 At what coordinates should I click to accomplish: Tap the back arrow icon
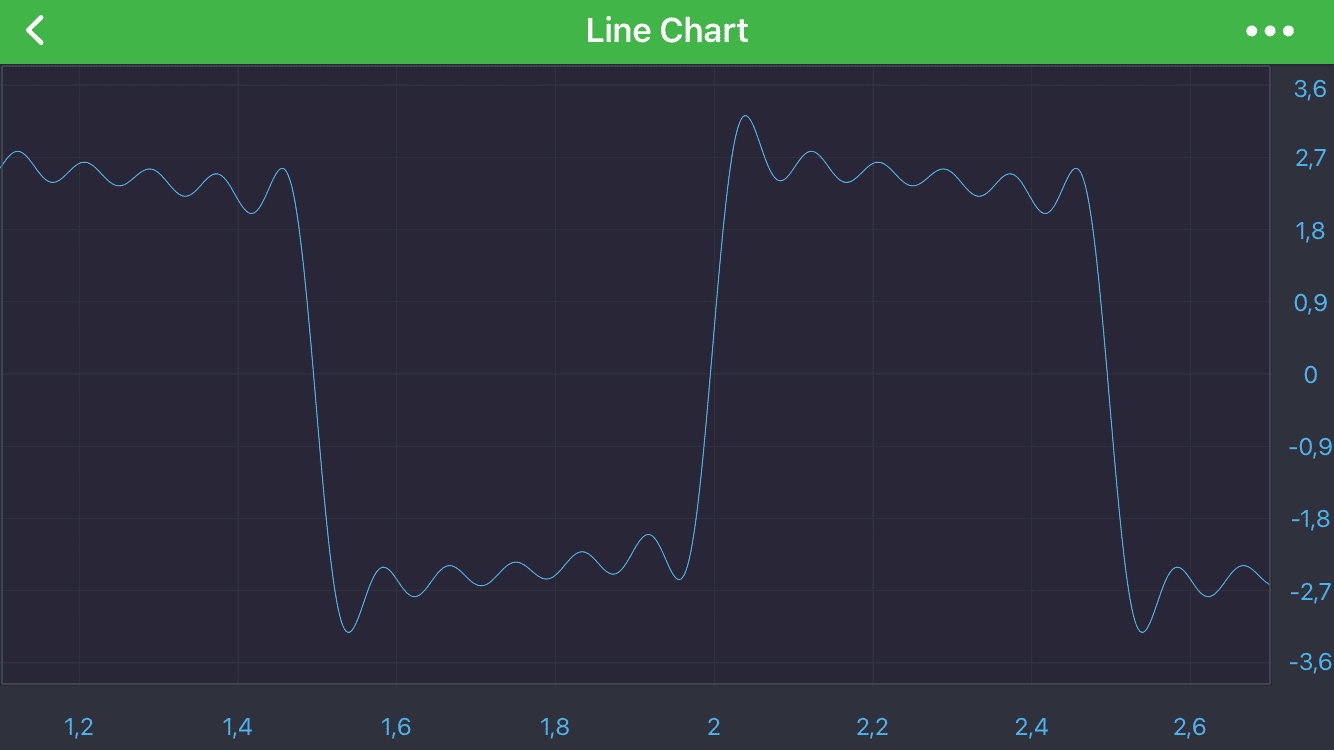(35, 31)
